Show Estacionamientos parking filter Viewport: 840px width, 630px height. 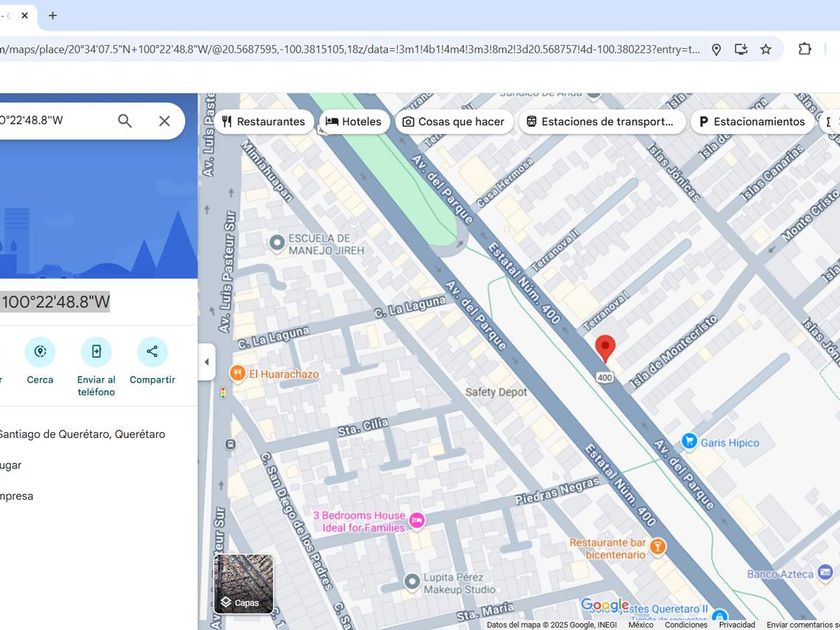pos(751,122)
